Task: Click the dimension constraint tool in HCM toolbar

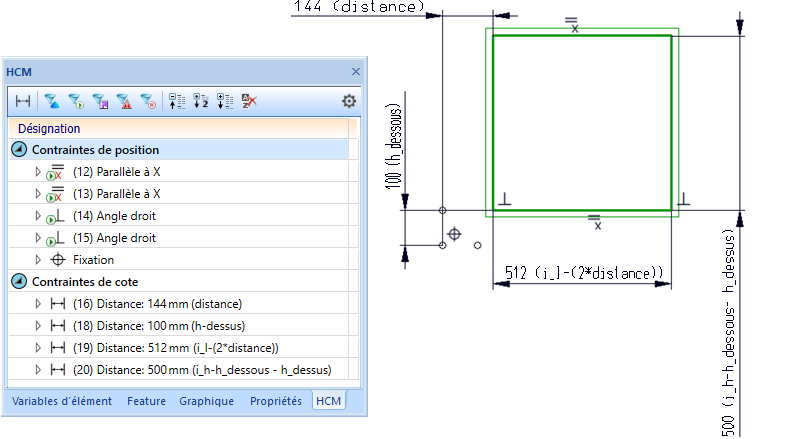Action: coord(22,100)
